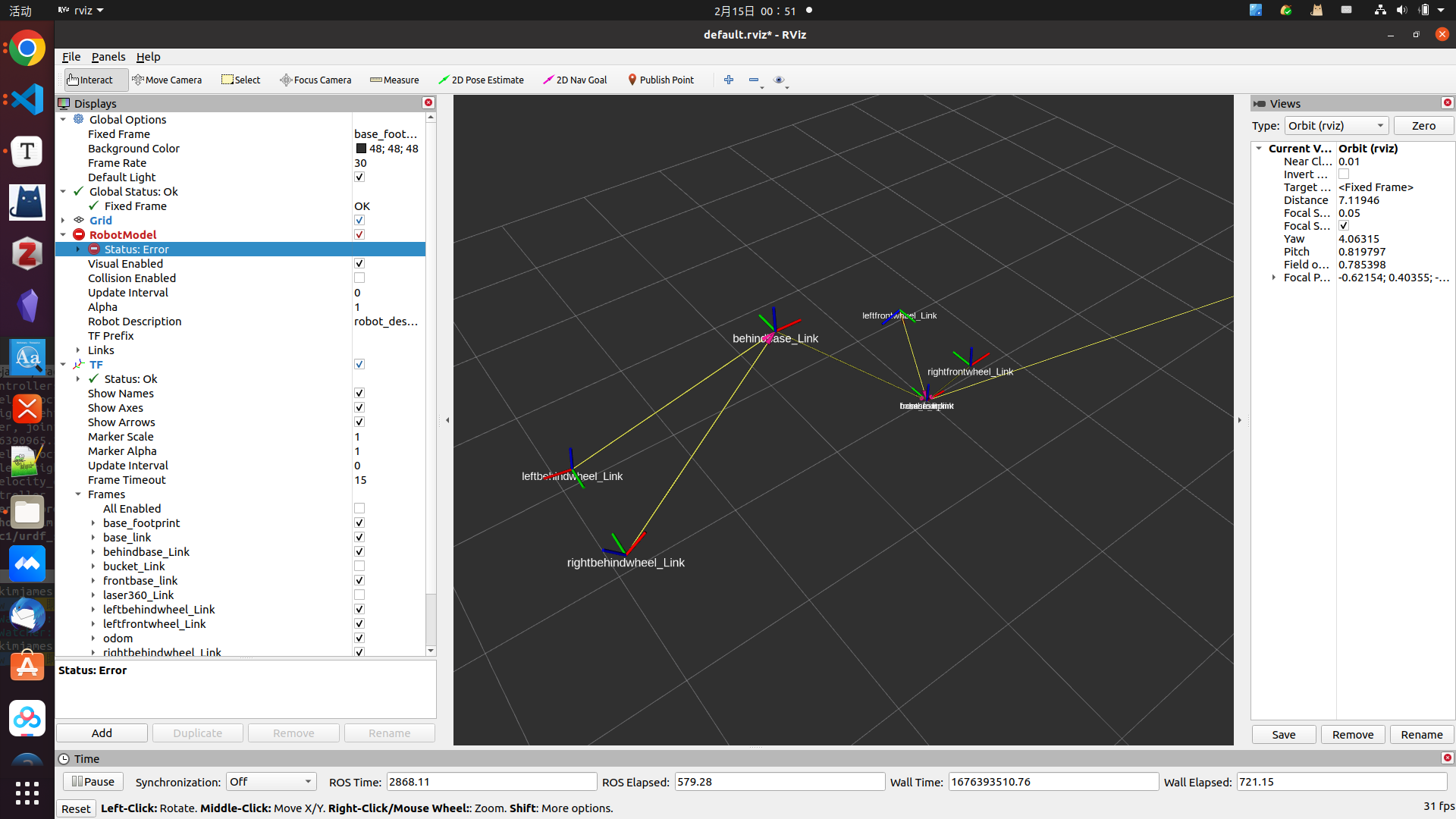This screenshot has width=1456, height=819.
Task: Open the Panels menu
Action: tap(108, 57)
